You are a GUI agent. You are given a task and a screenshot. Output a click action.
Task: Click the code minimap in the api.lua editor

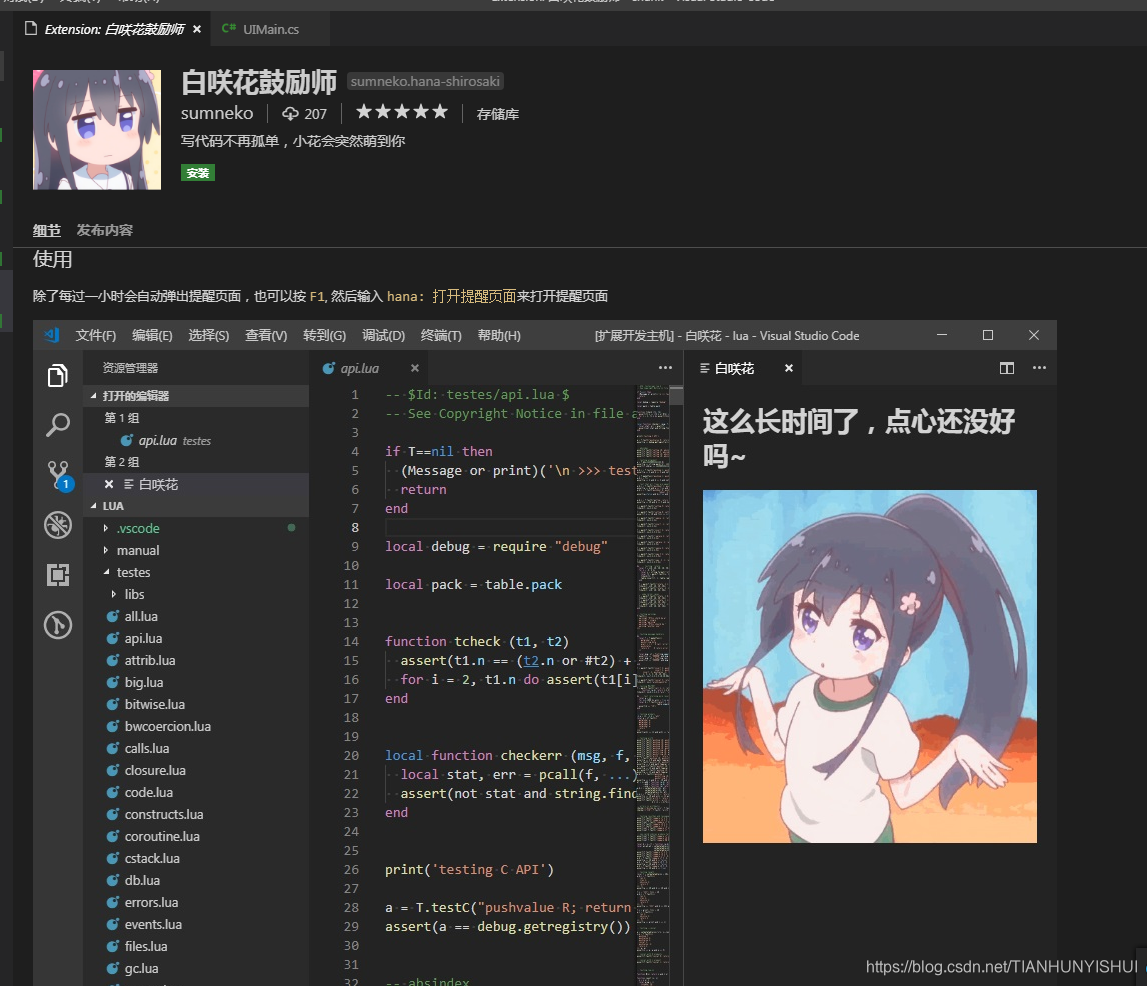(653, 684)
